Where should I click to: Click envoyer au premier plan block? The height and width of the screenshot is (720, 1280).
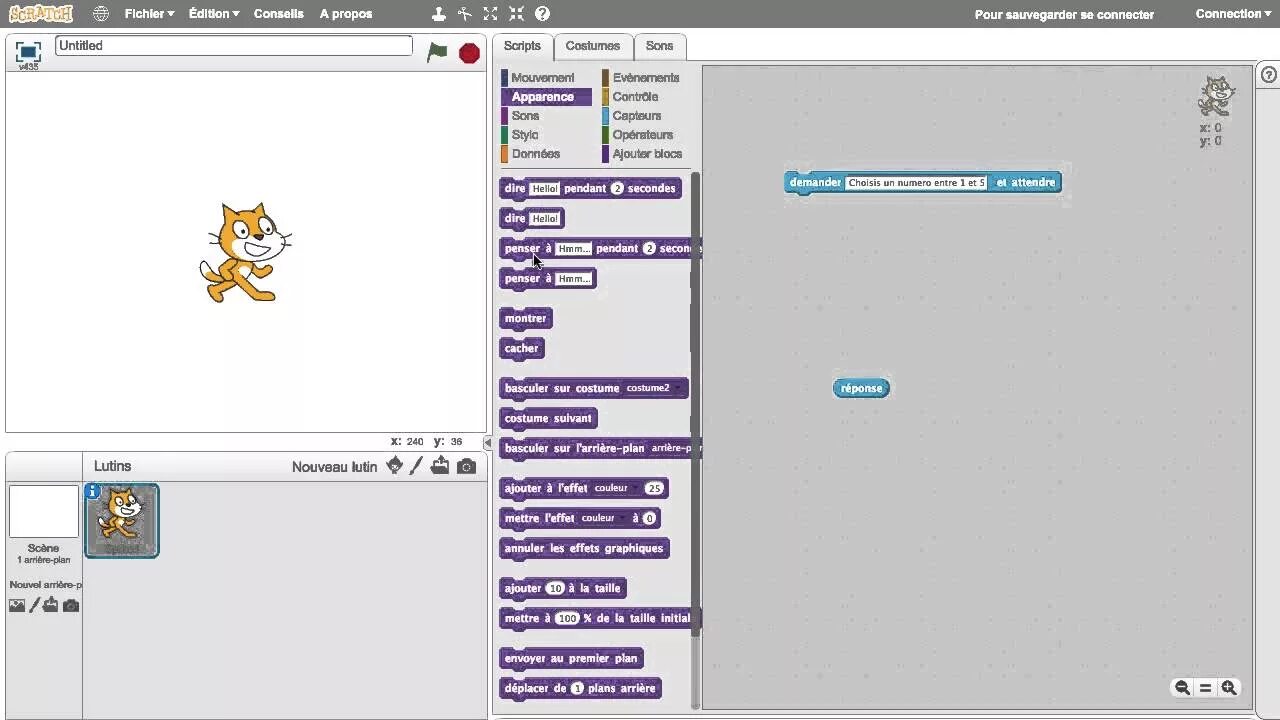click(571, 658)
